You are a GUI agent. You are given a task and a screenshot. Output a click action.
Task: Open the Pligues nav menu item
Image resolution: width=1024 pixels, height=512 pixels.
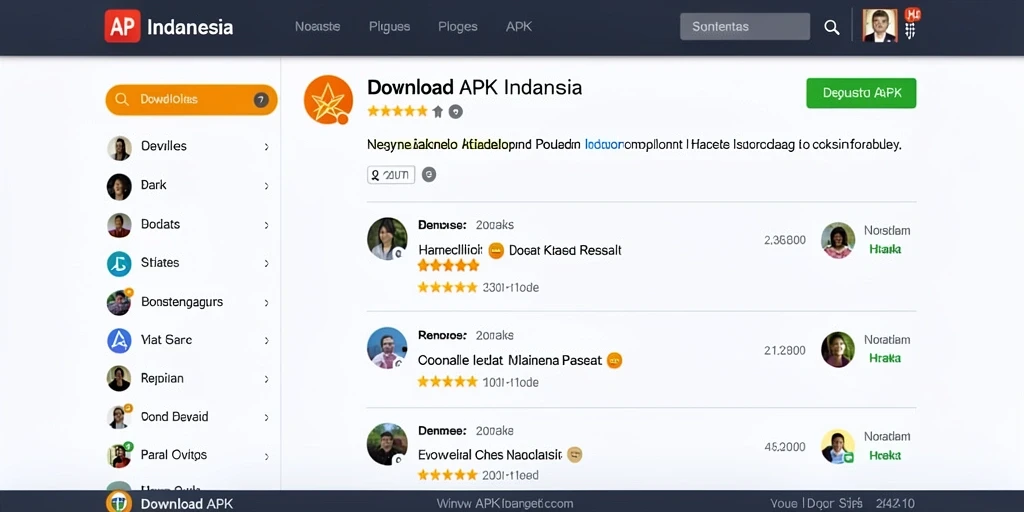coord(389,27)
